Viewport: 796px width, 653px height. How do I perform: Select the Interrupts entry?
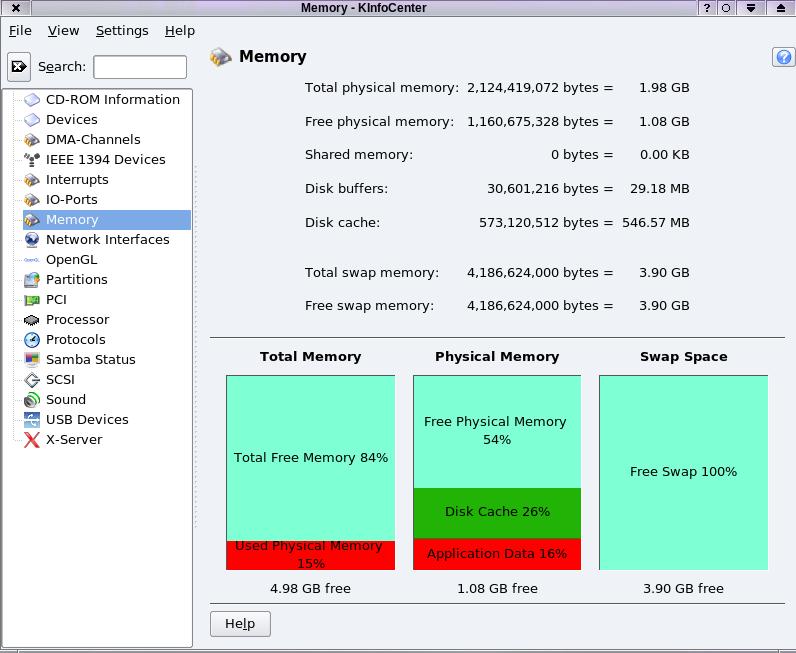77,180
